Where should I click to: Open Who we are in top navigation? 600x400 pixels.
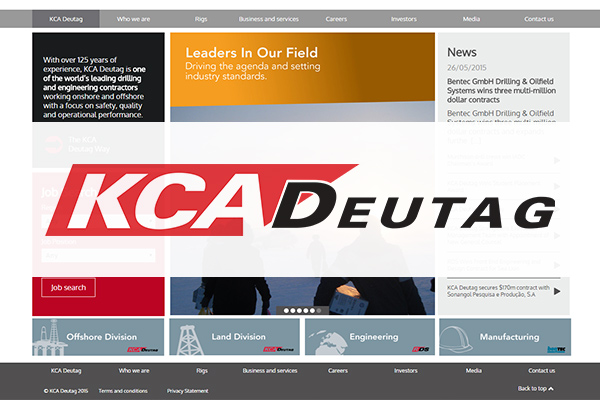[133, 19]
